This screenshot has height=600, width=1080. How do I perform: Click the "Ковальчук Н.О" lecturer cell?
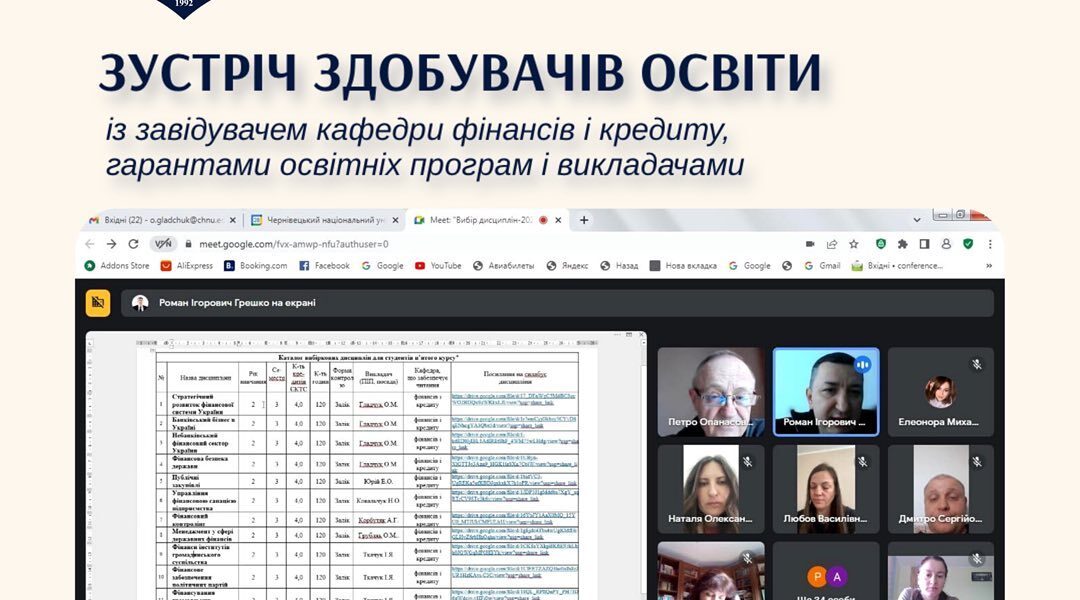click(377, 501)
